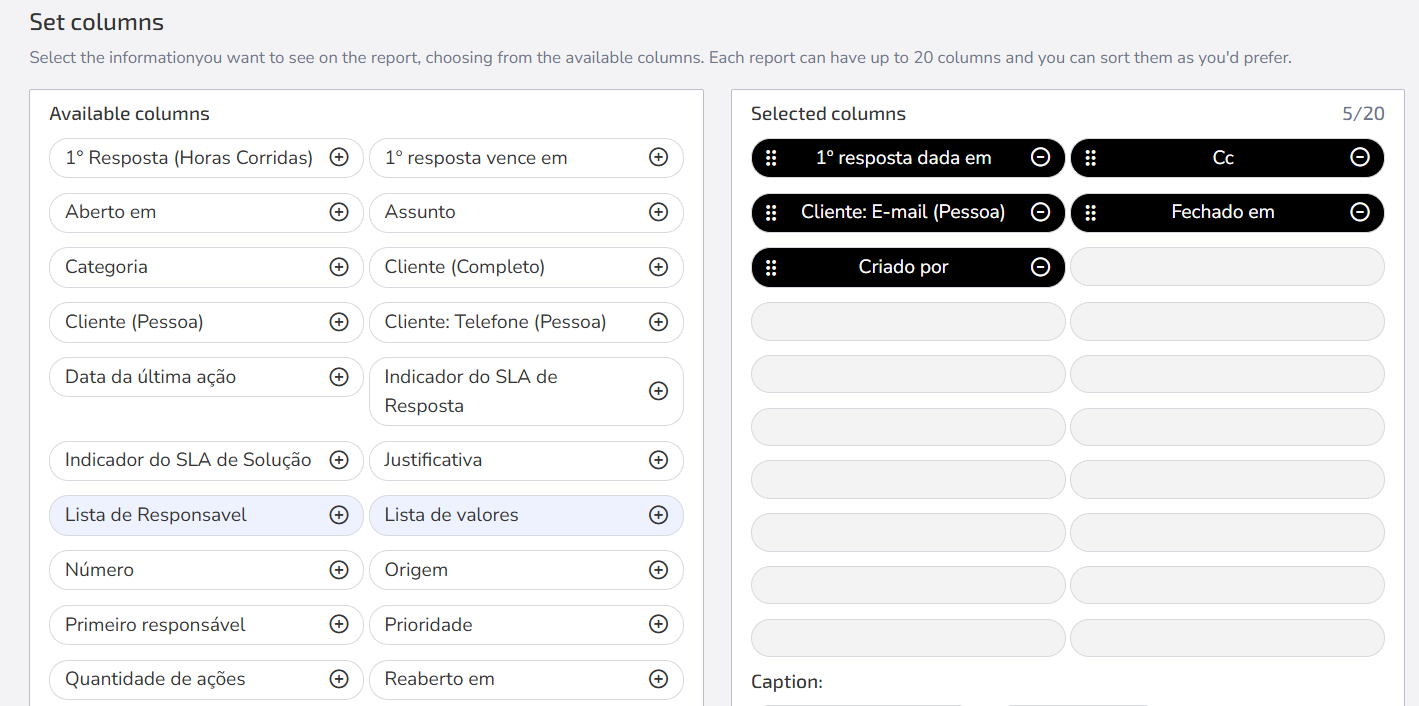Click drag handle dots on 'Cc' chip
This screenshot has height=706, width=1419.
1090,158
